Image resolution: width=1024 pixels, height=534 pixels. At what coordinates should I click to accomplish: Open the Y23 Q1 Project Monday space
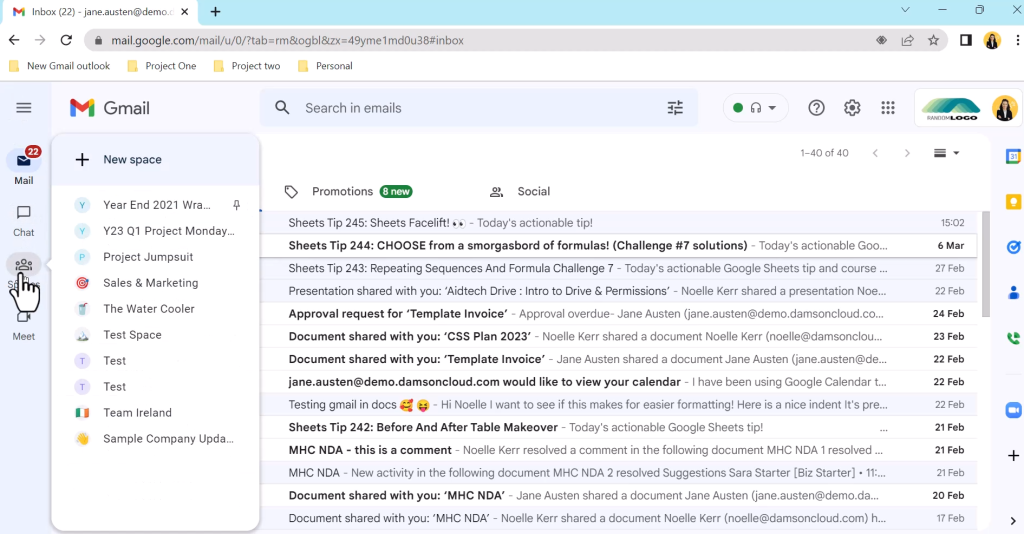155,231
